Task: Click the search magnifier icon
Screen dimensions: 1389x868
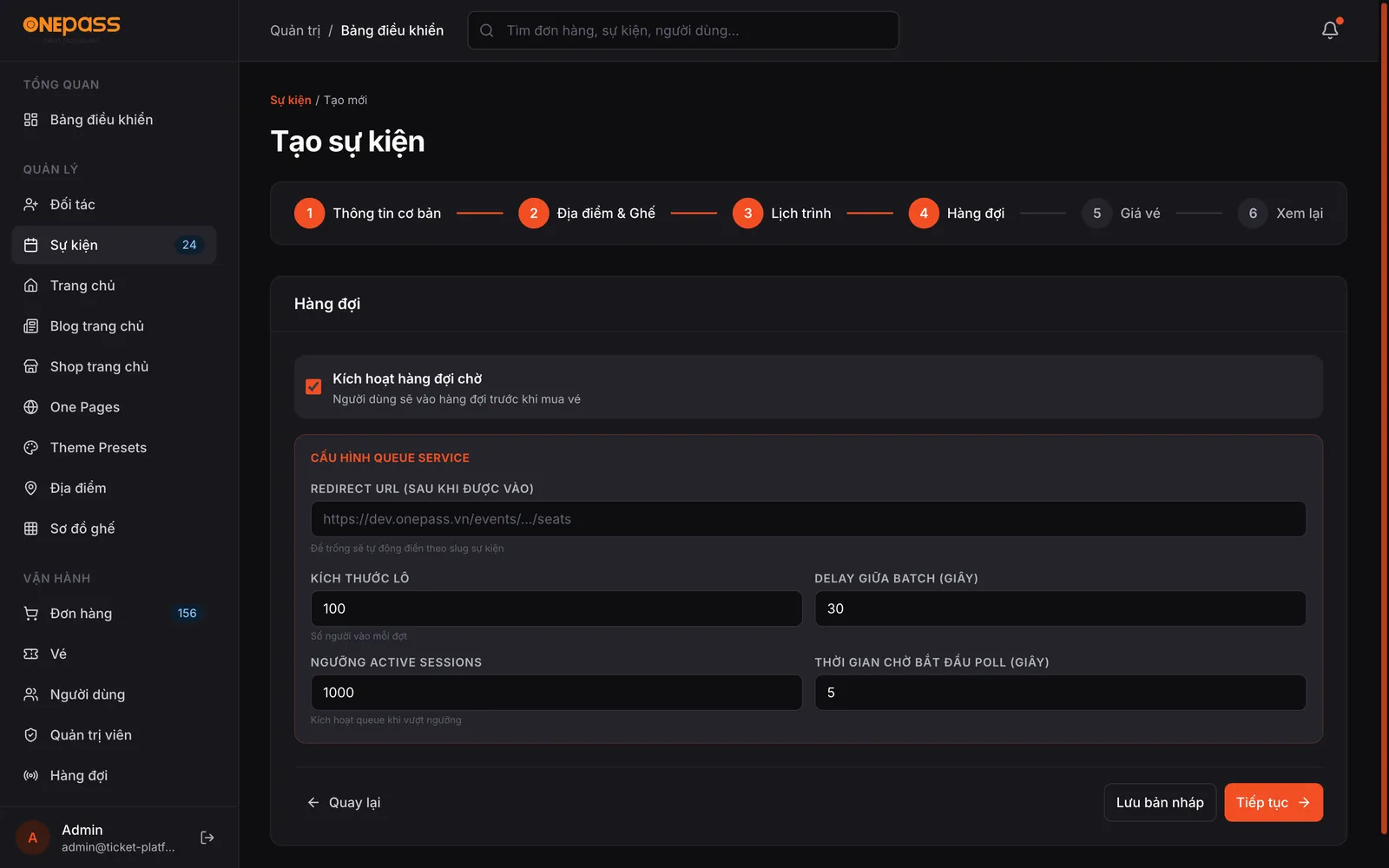Action: (487, 30)
